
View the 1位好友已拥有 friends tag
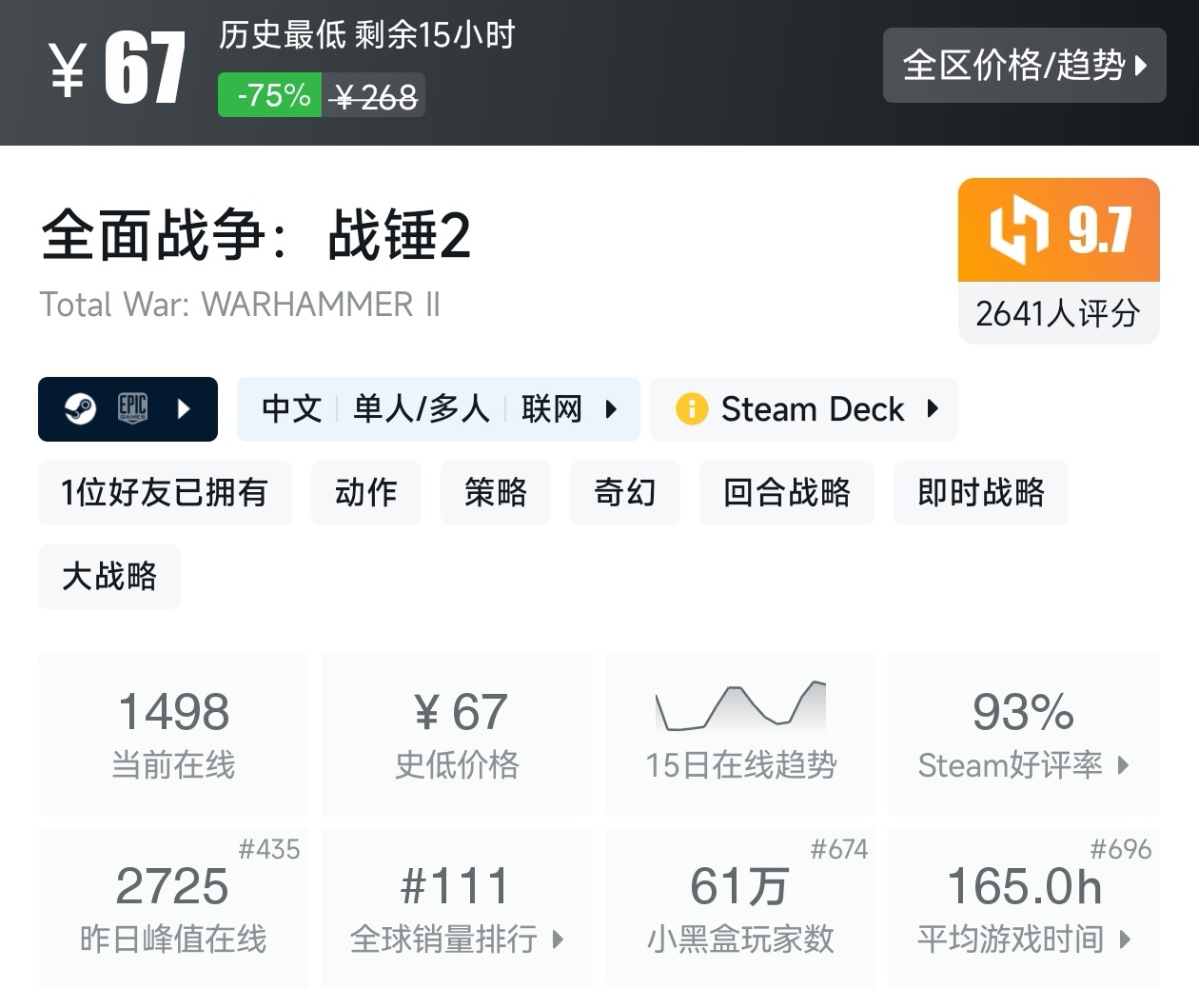(165, 493)
